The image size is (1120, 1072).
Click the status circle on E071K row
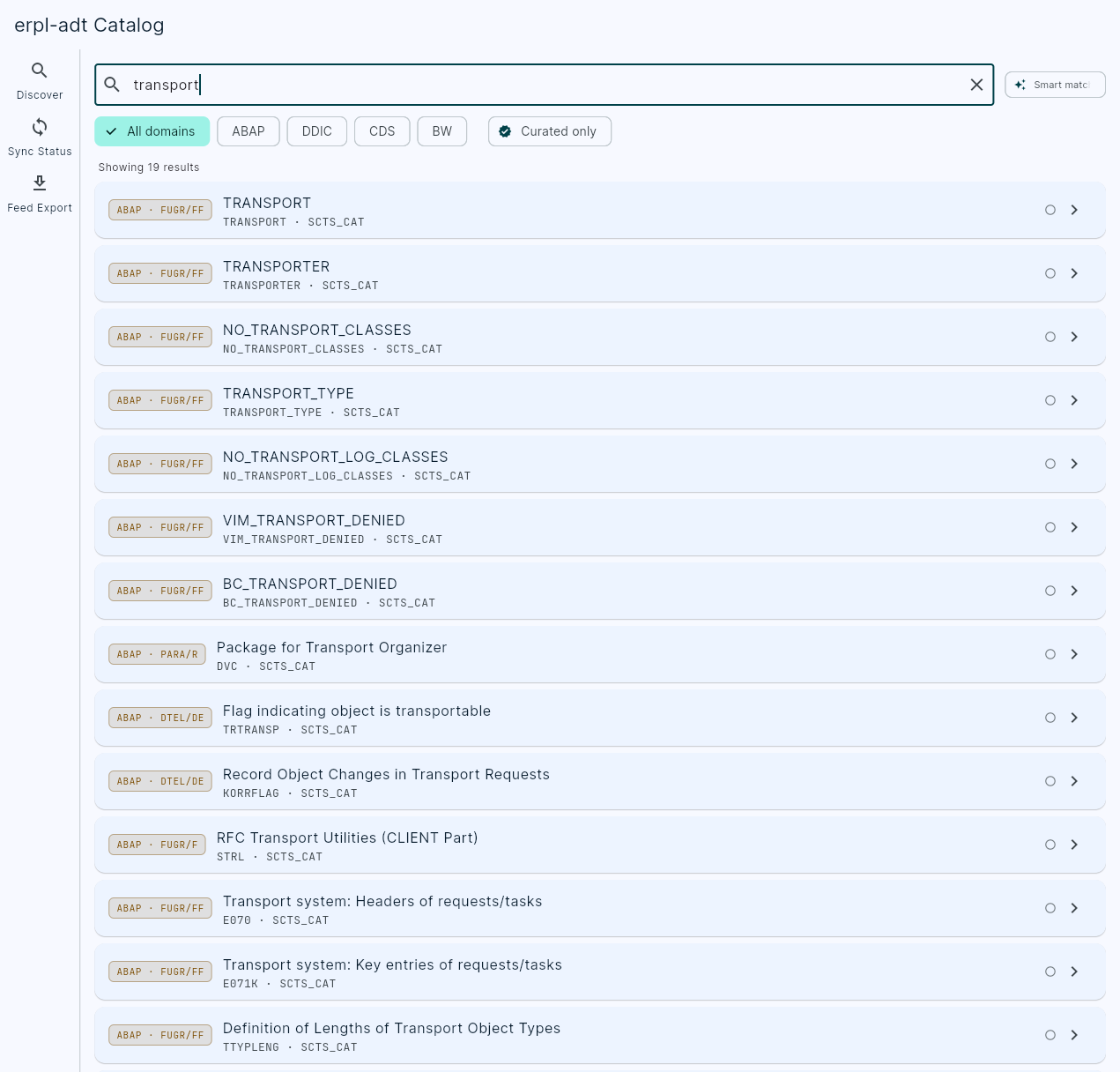(x=1050, y=971)
